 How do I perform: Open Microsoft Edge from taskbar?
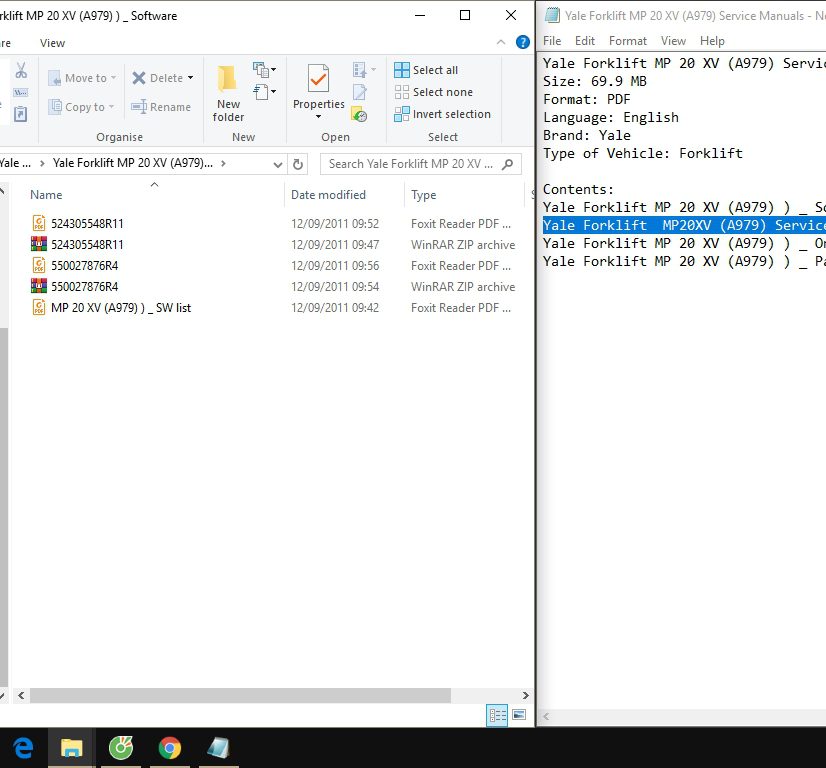23,748
